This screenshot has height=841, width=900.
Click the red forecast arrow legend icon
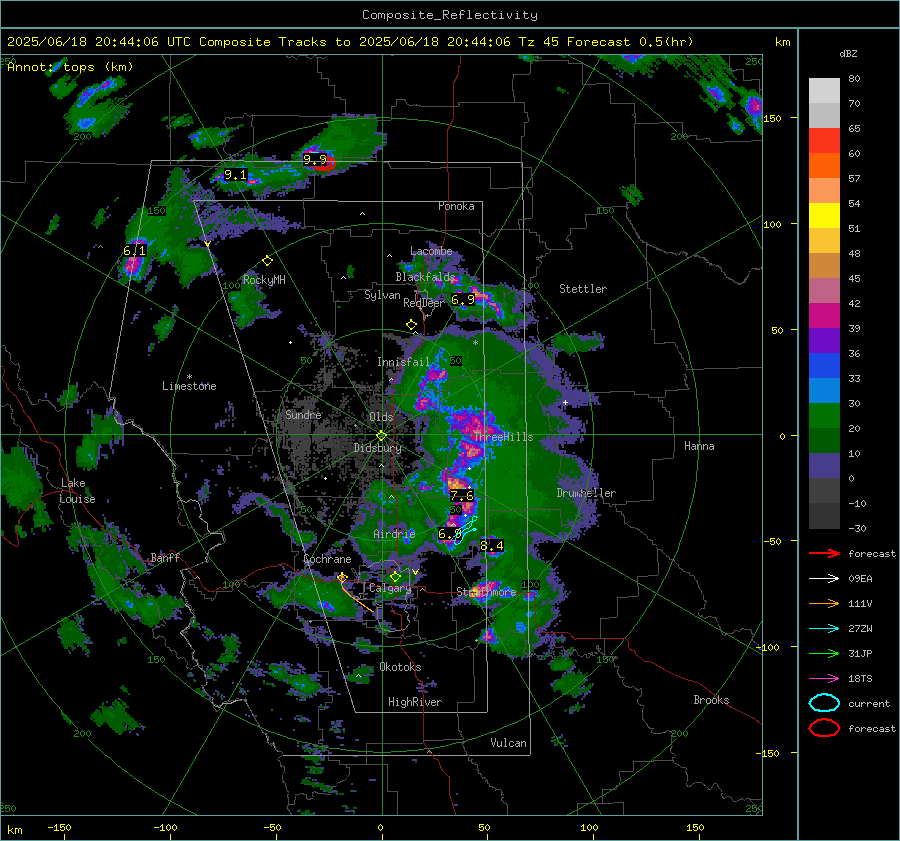824,553
